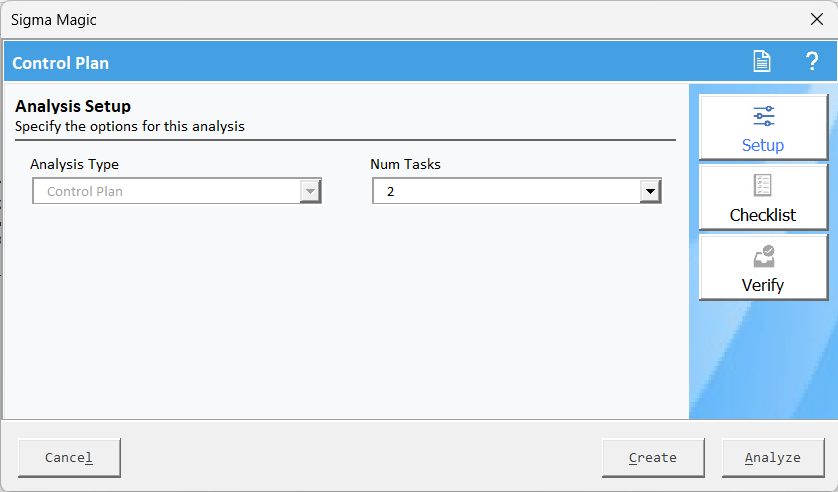Screen dimensions: 838x492
Task: Click the Checklist list icon
Action: point(763,186)
